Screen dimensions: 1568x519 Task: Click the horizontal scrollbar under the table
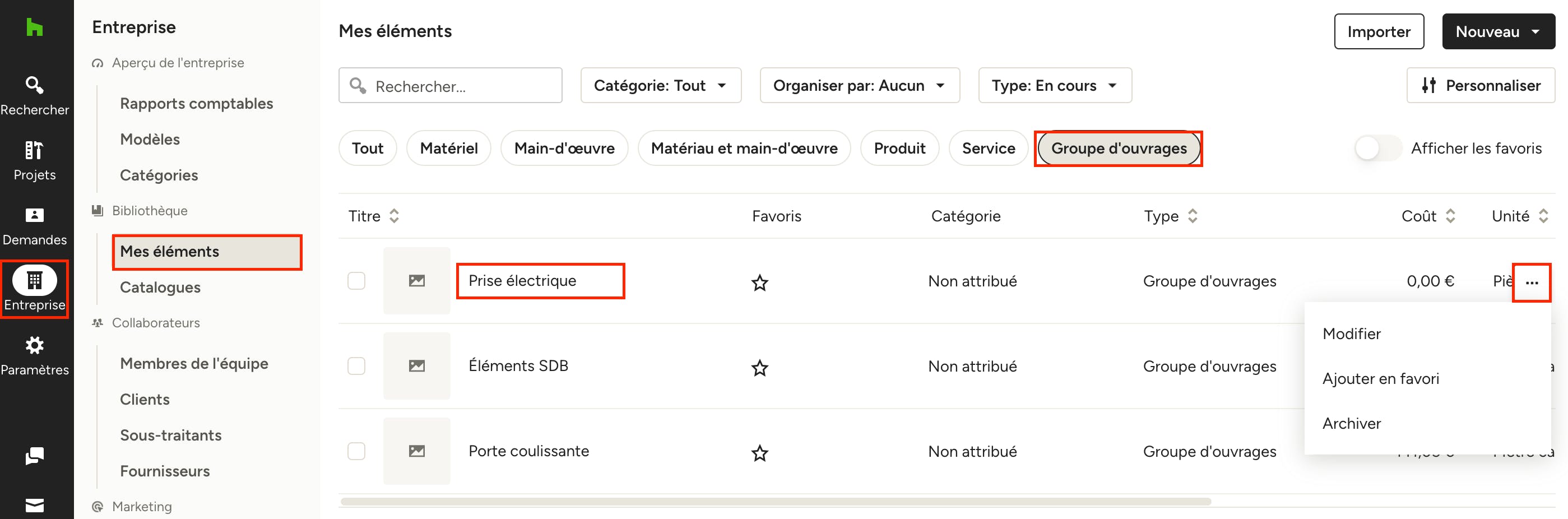pyautogui.click(x=776, y=502)
